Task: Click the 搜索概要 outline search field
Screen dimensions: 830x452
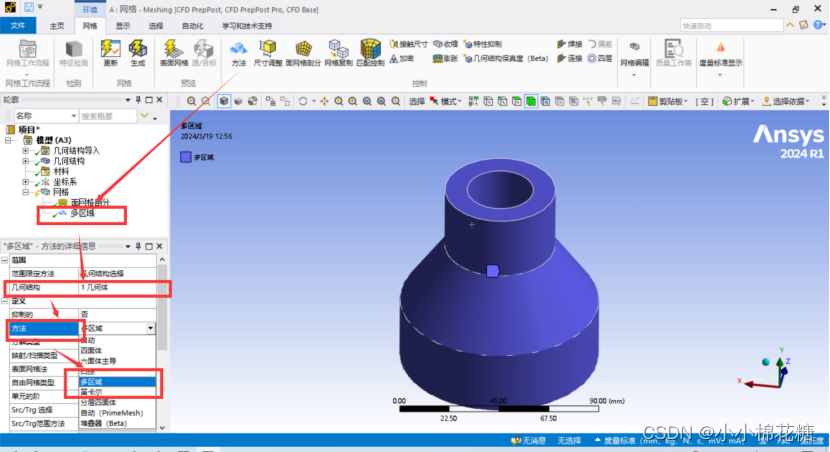Action: [108, 116]
